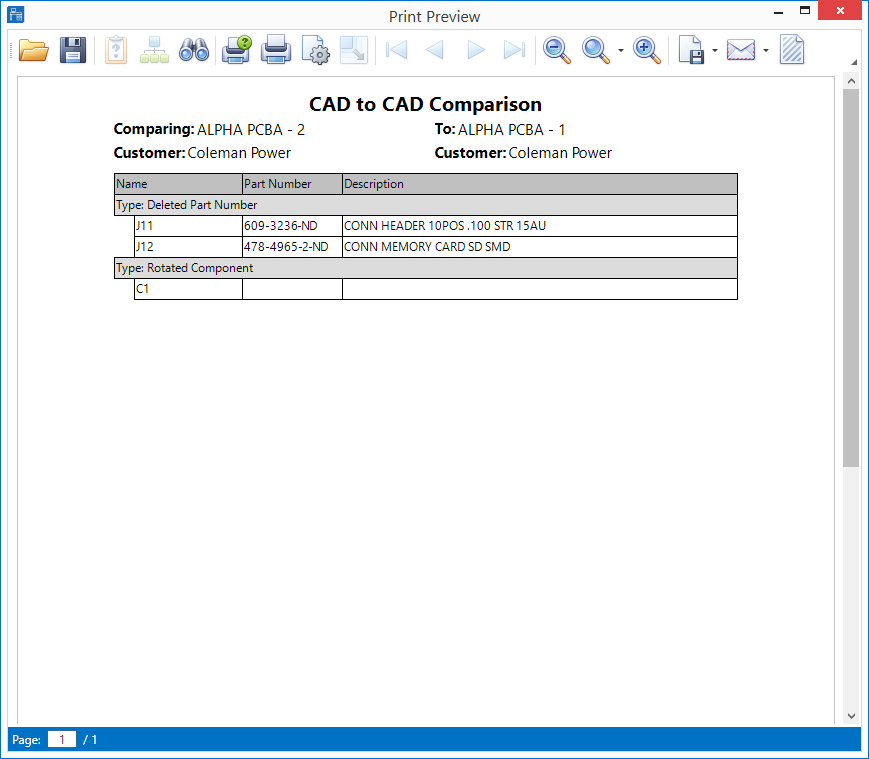Click the Export document icon
Viewport: 869px width, 759px height.
coord(692,50)
